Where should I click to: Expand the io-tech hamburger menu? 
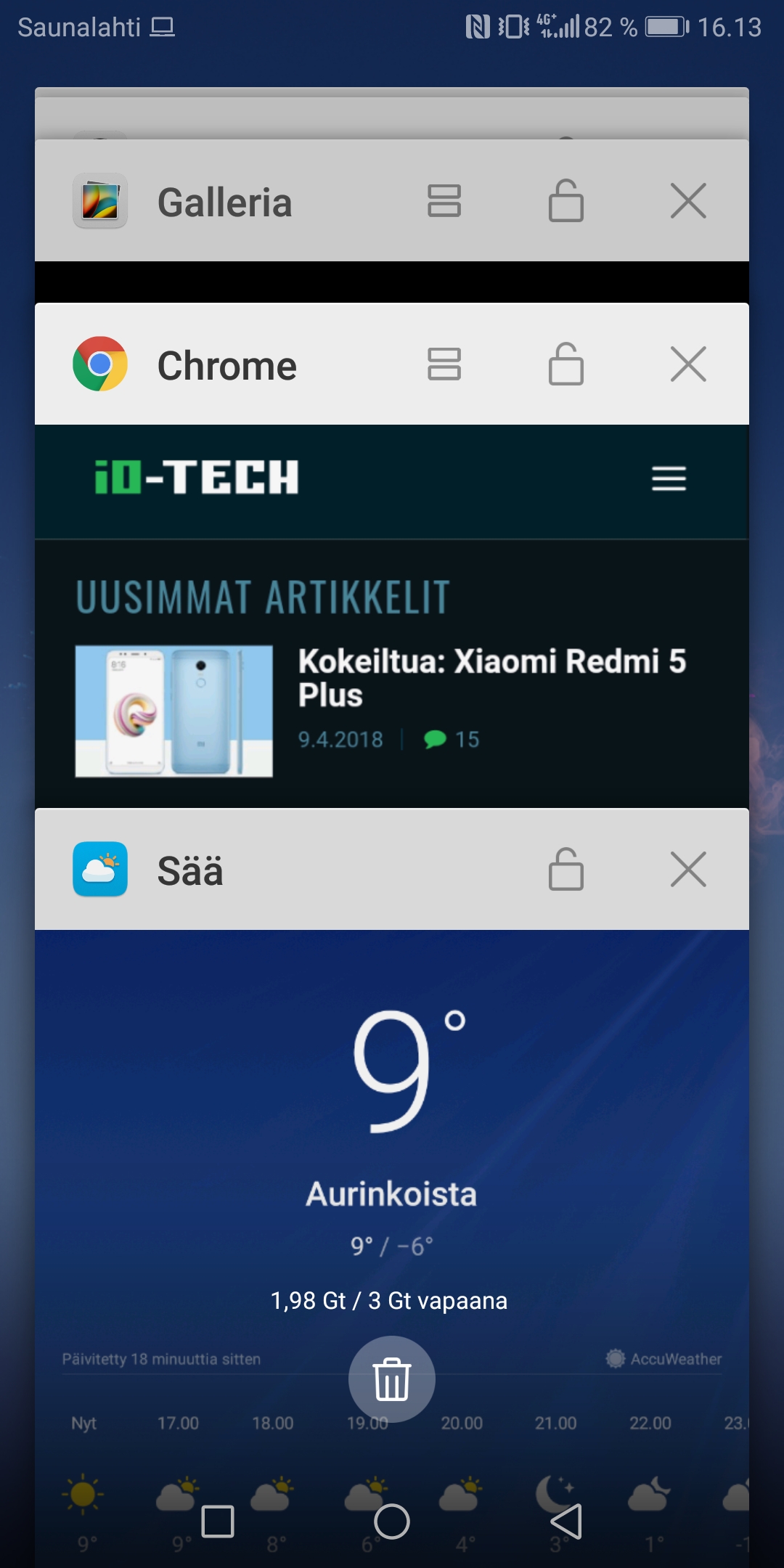pos(669,479)
